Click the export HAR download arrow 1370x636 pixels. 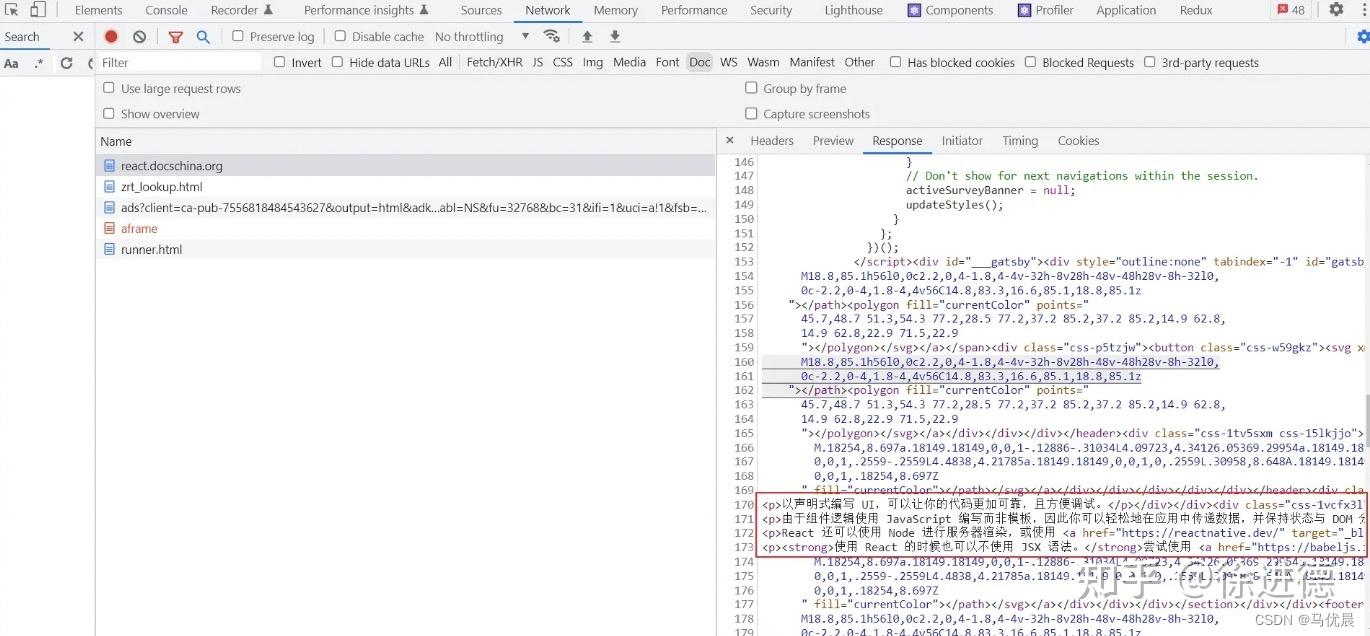pyautogui.click(x=615, y=37)
